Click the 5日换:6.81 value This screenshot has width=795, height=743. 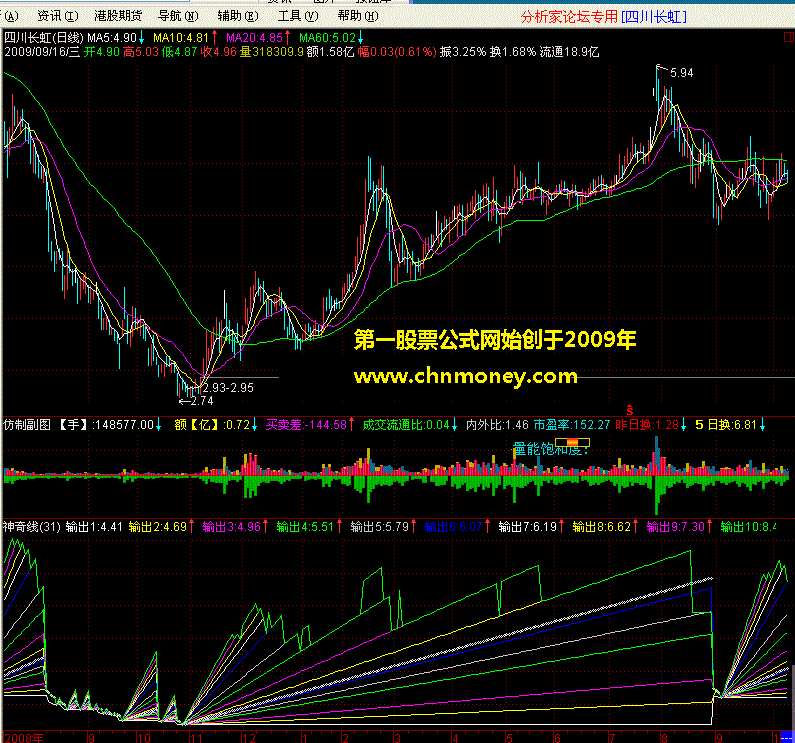tap(726, 424)
